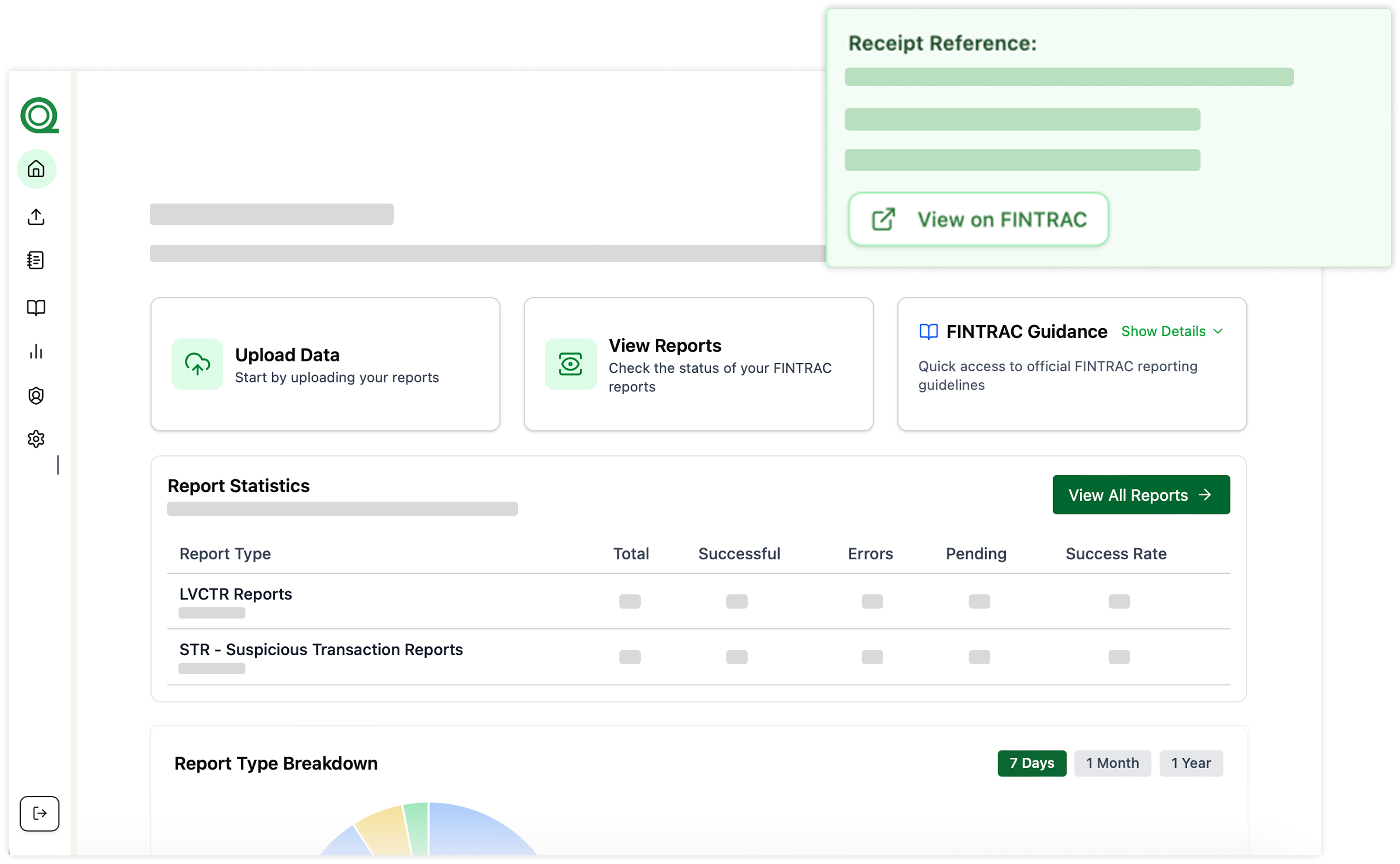The width and height of the screenshot is (1400, 864).
Task: Click the Errors column header
Action: pyautogui.click(x=870, y=554)
